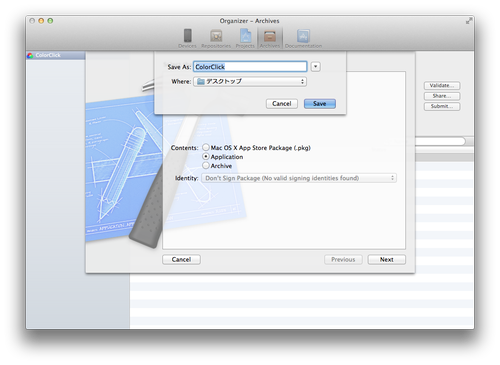
Task: Click the Share button
Action: [x=442, y=96]
